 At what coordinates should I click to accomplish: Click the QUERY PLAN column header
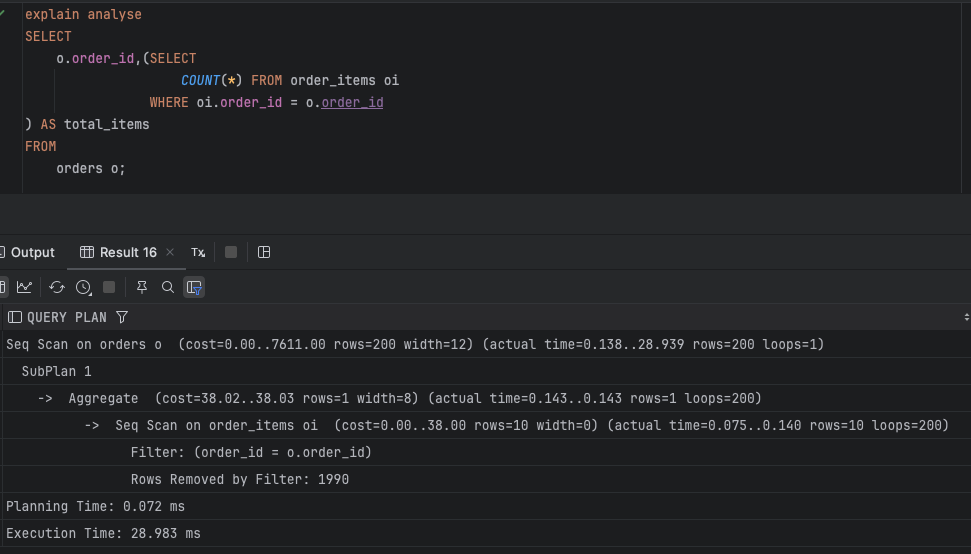(66, 318)
